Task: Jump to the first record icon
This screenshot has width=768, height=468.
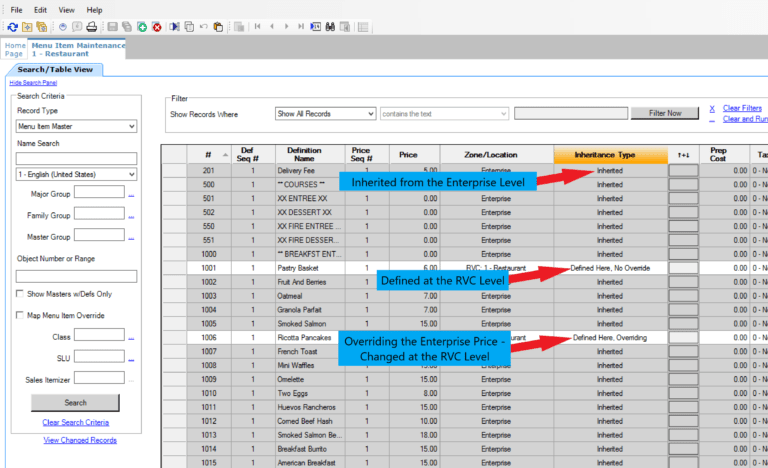Action: (x=257, y=26)
